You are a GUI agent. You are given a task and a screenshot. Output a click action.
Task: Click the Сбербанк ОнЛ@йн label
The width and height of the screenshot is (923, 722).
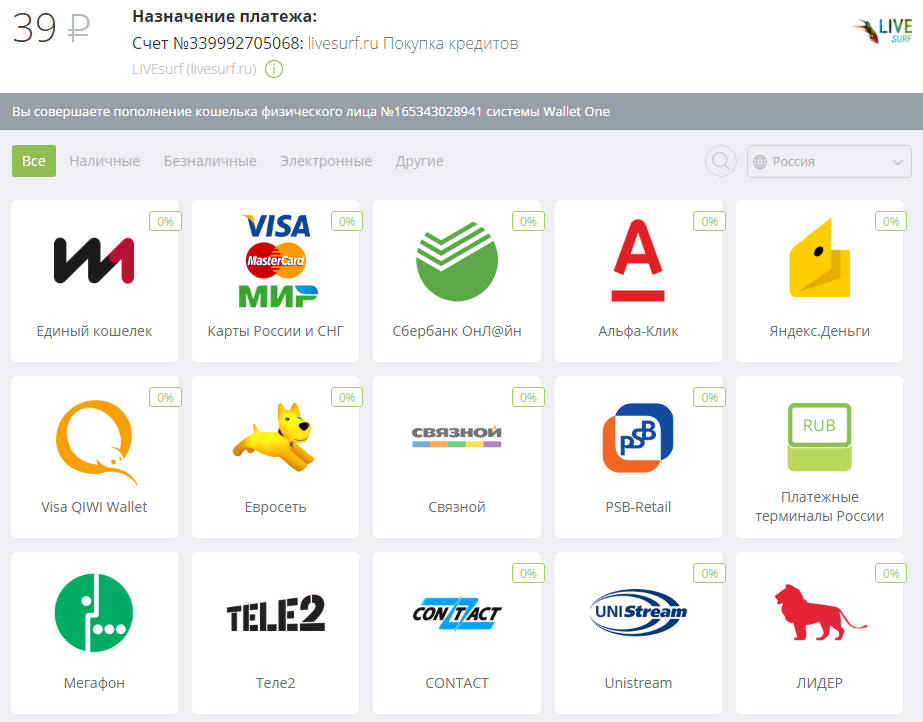[x=457, y=331]
